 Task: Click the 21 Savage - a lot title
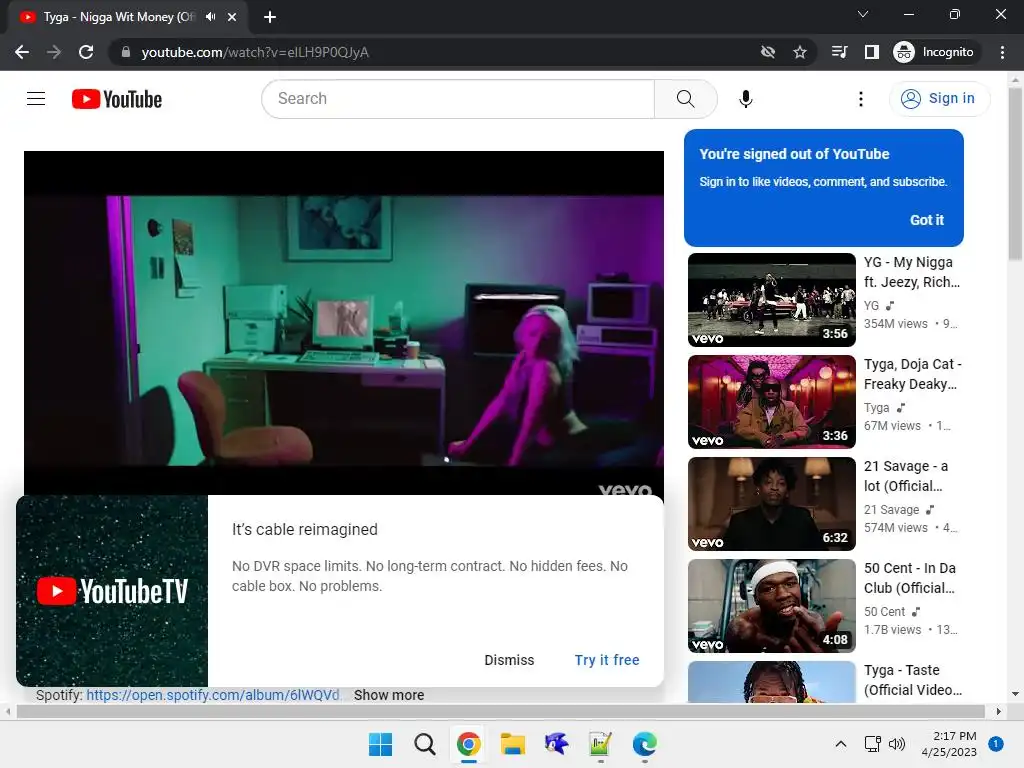pos(906,476)
